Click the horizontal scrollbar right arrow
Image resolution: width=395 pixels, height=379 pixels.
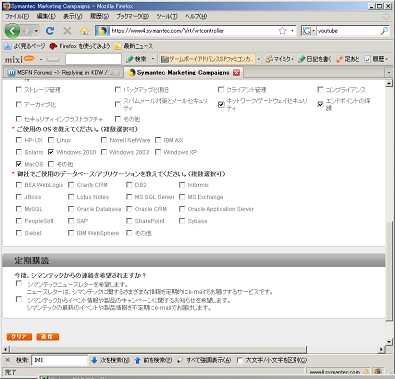coord(382,349)
